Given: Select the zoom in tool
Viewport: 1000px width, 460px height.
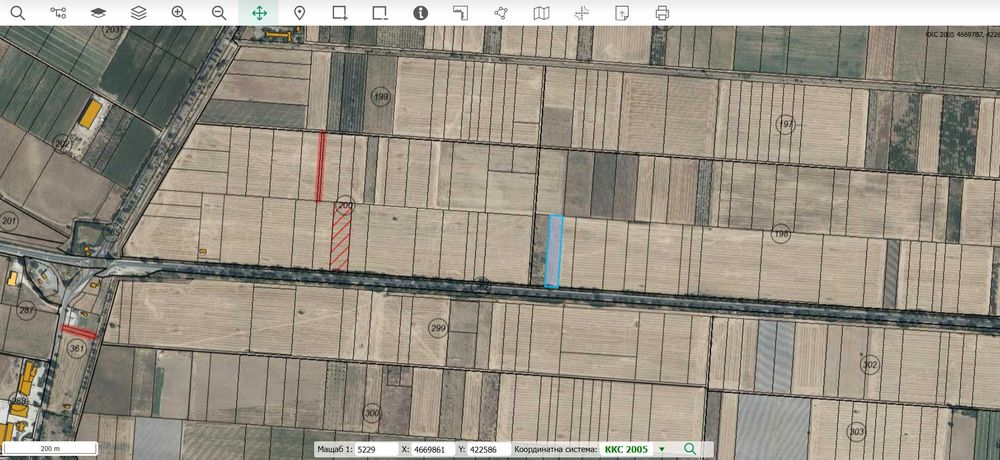Looking at the screenshot, I should (x=179, y=13).
